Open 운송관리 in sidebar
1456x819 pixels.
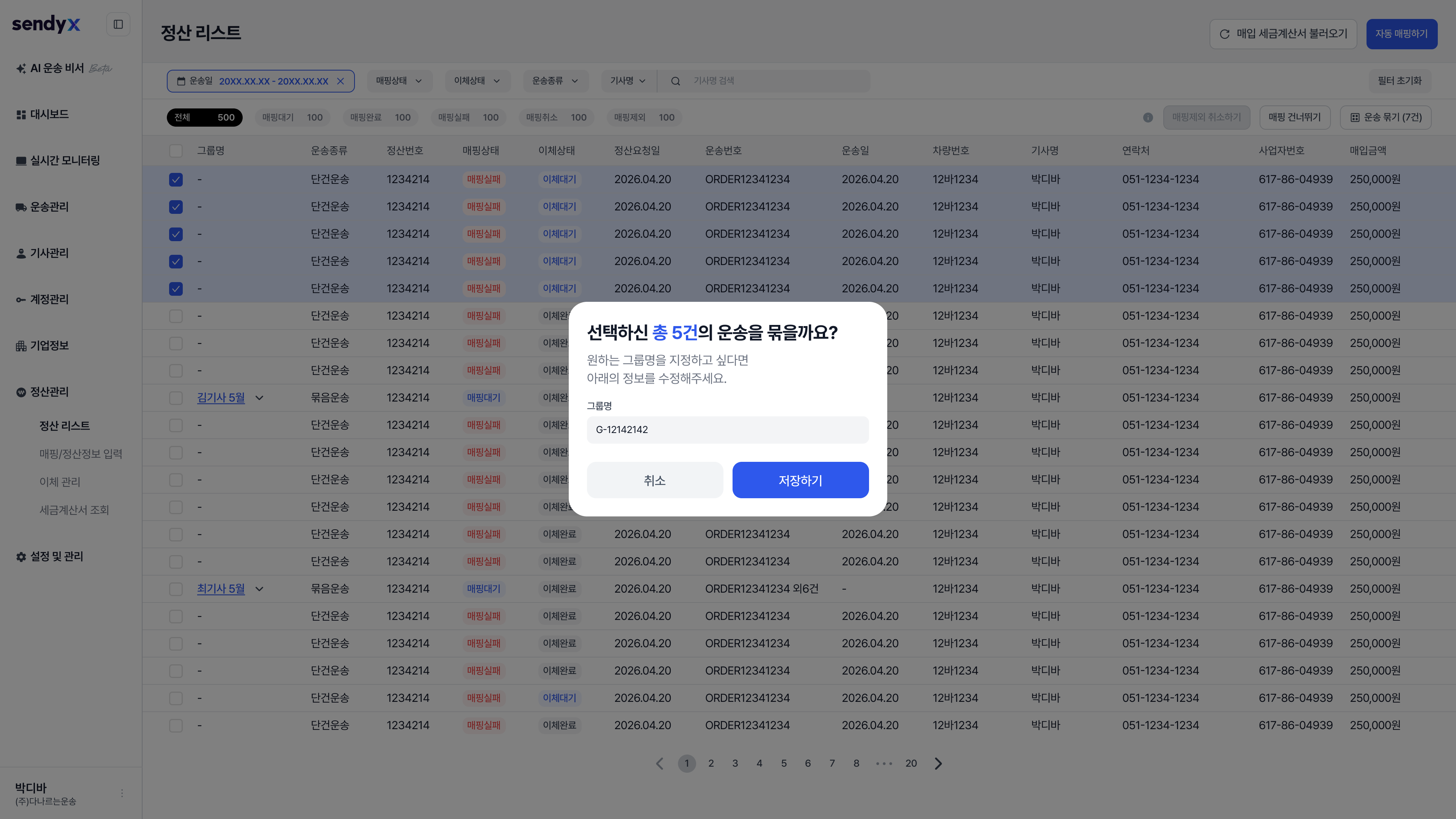[42, 207]
